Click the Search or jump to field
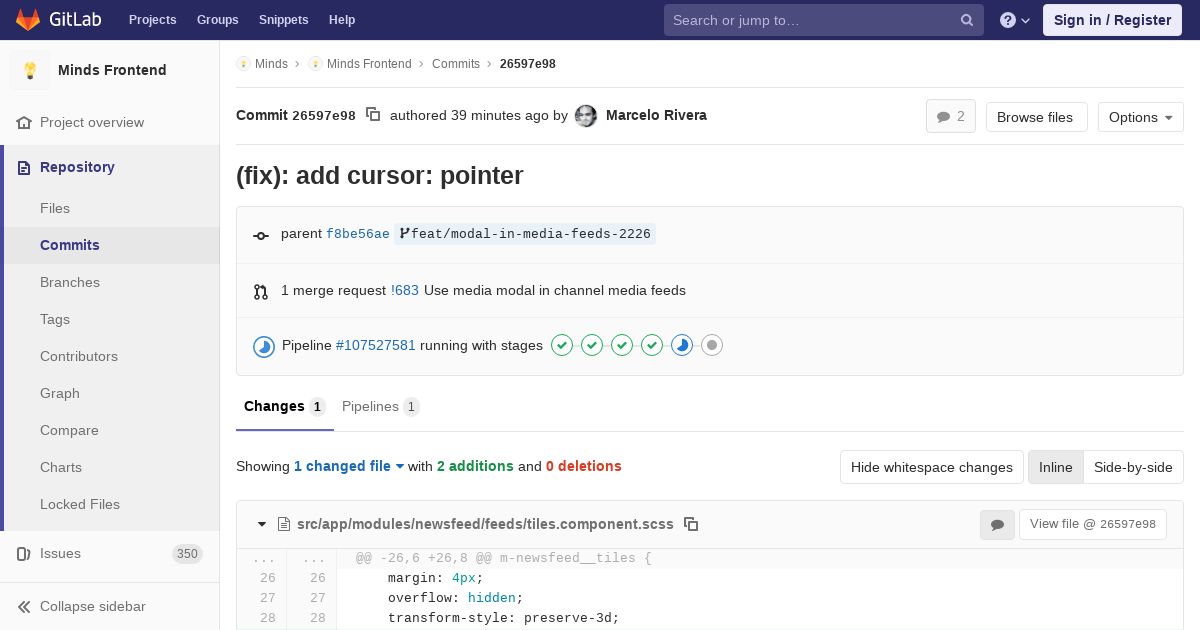Viewport: 1200px width, 630px height. (812, 20)
